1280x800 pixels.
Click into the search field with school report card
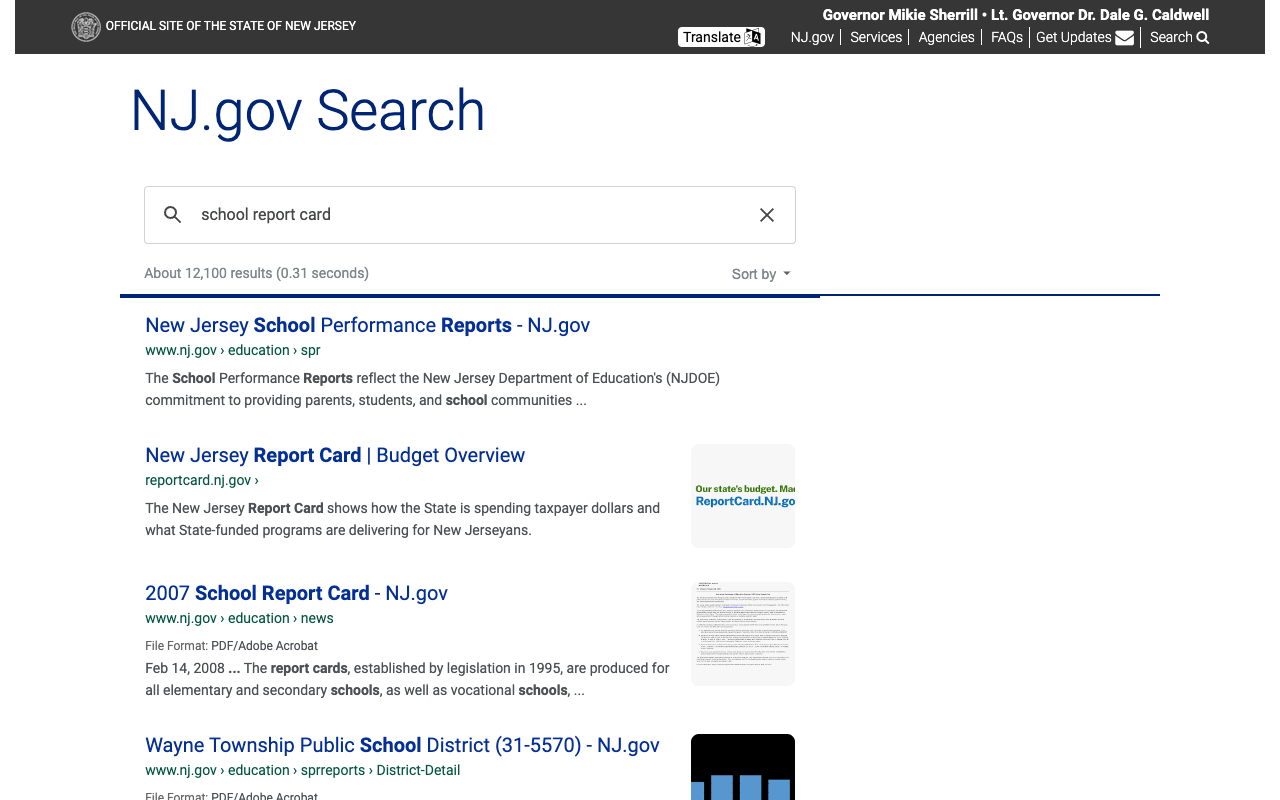[x=470, y=215]
